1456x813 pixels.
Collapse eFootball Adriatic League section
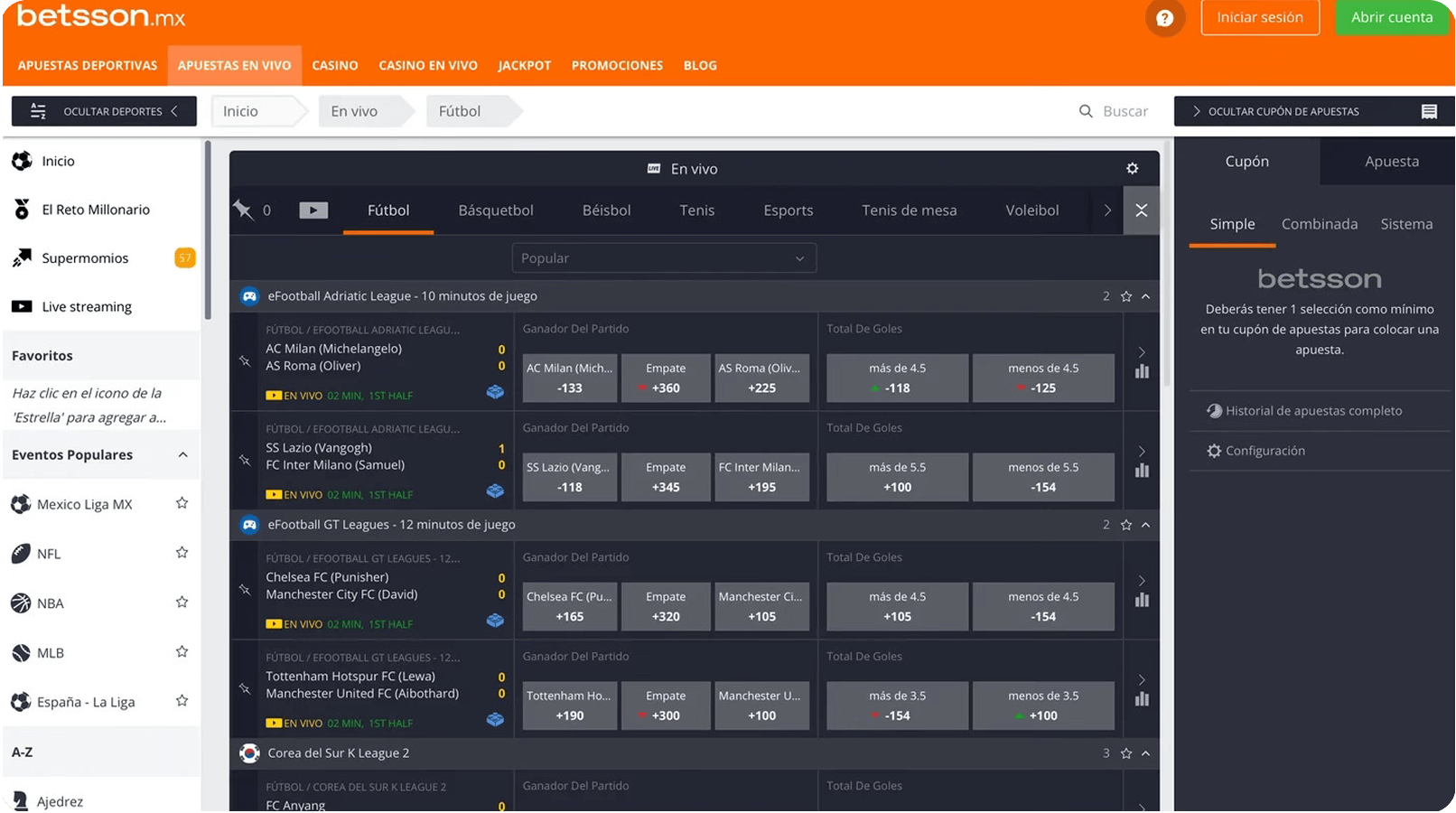click(x=1146, y=296)
